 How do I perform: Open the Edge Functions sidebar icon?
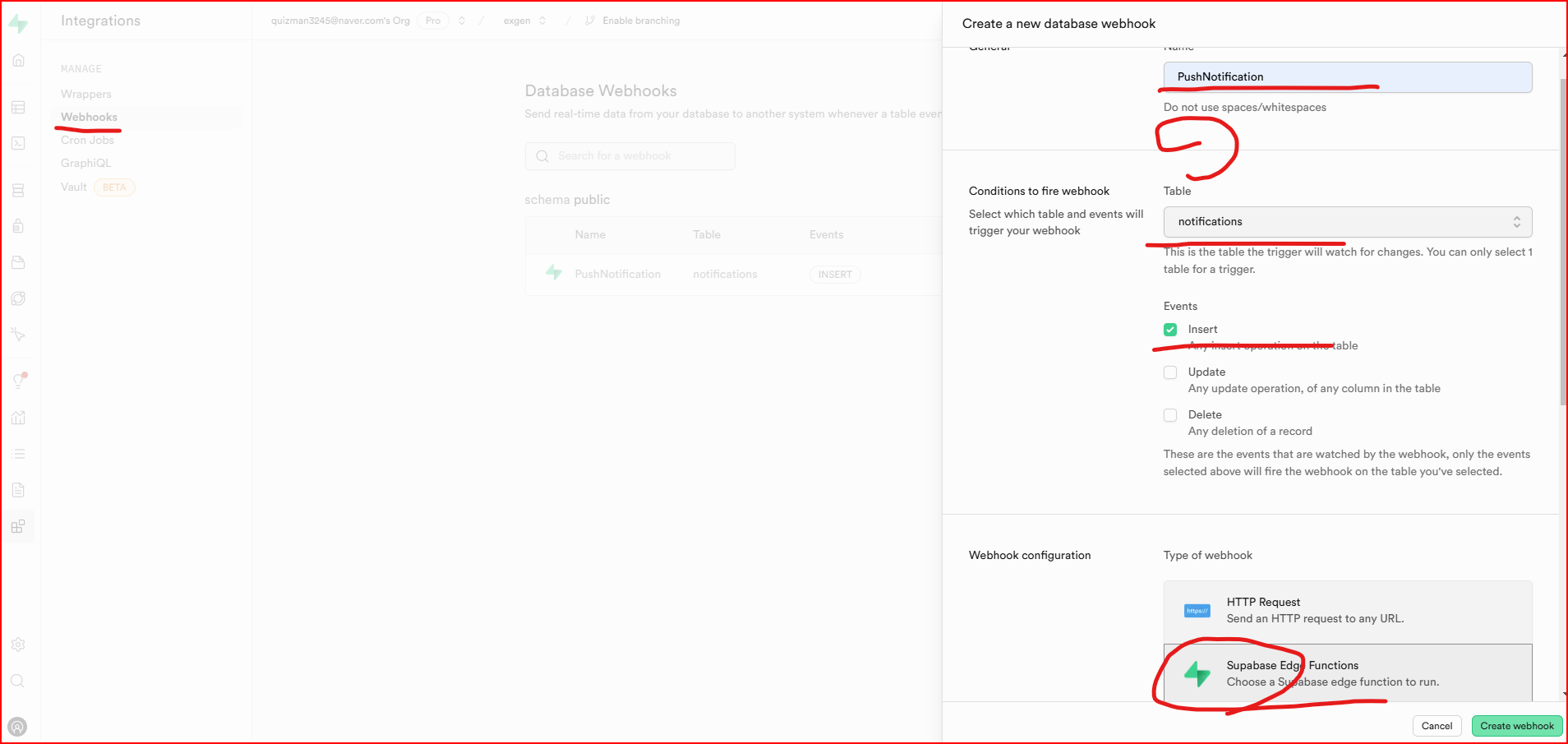pos(18,298)
